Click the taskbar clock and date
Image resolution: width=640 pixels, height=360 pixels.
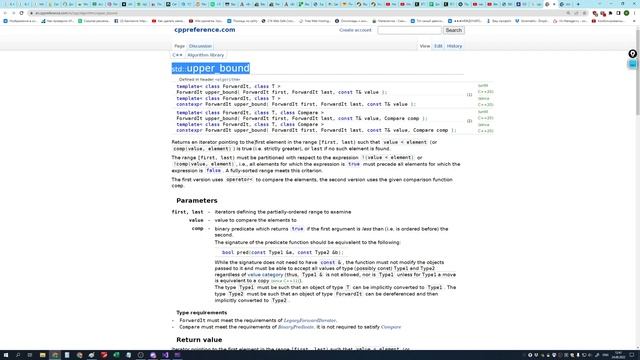click(x=619, y=355)
